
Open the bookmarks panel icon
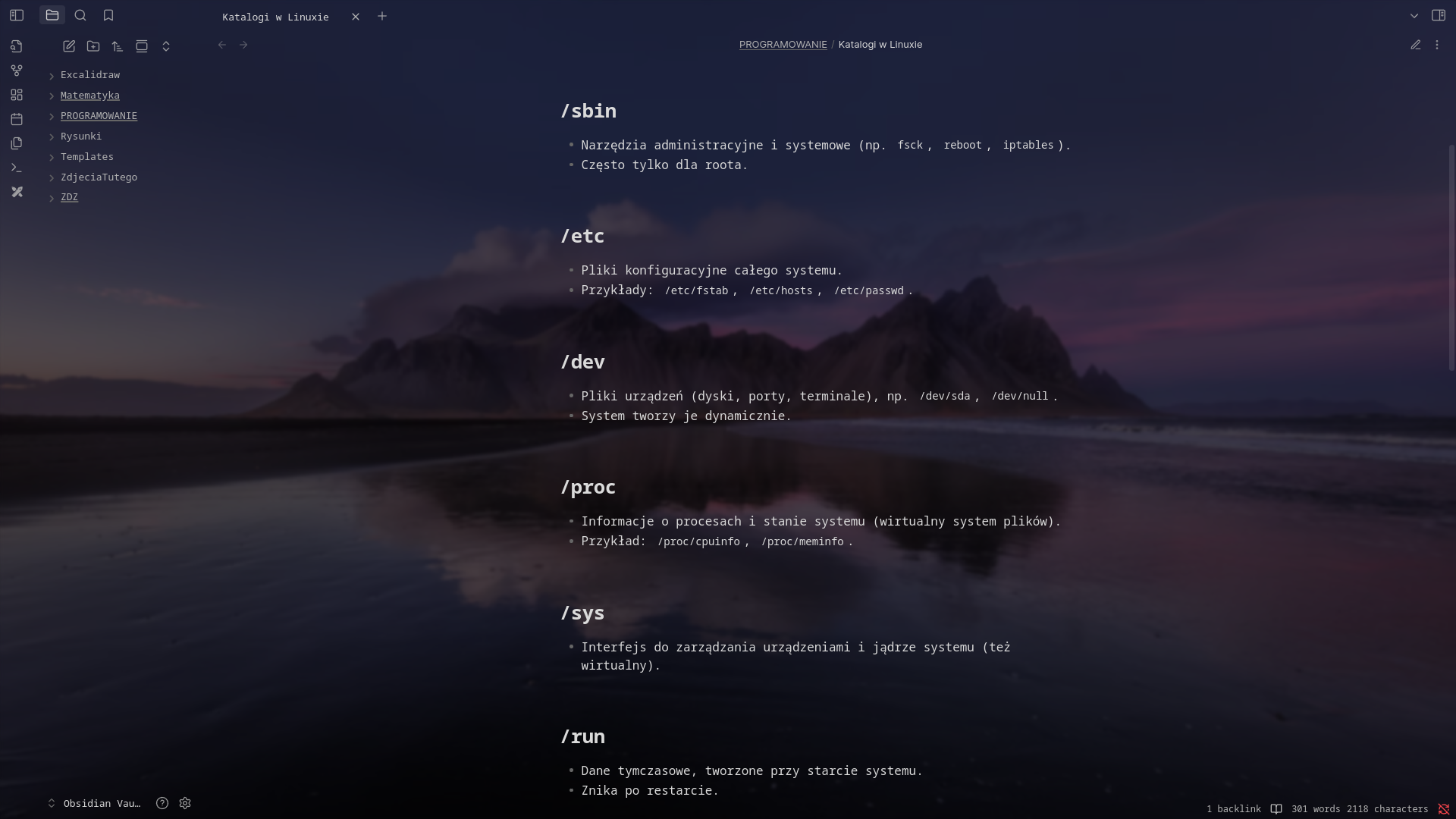point(108,15)
